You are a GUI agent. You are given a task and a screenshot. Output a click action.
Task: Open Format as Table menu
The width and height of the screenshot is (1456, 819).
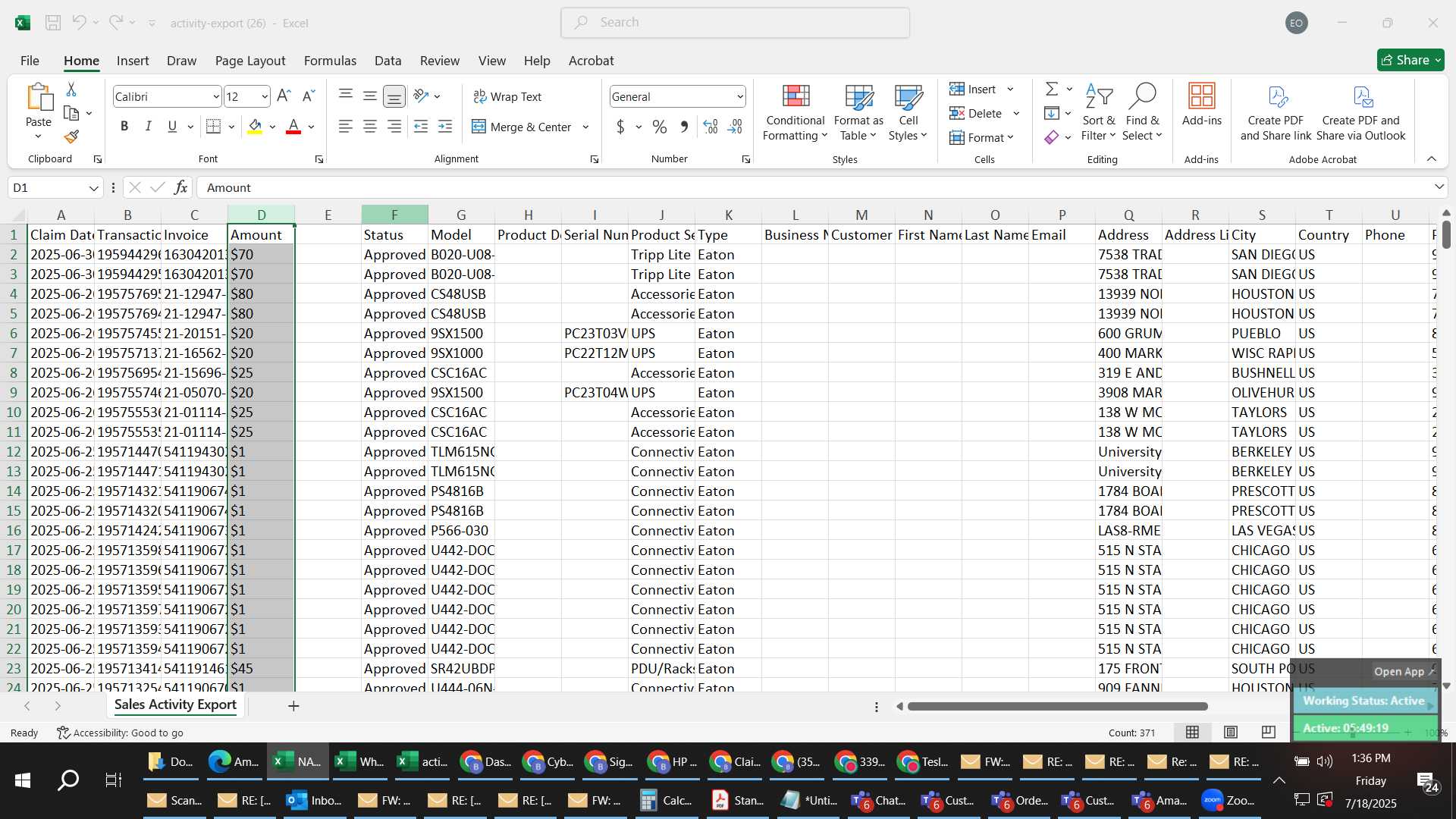pos(858,112)
